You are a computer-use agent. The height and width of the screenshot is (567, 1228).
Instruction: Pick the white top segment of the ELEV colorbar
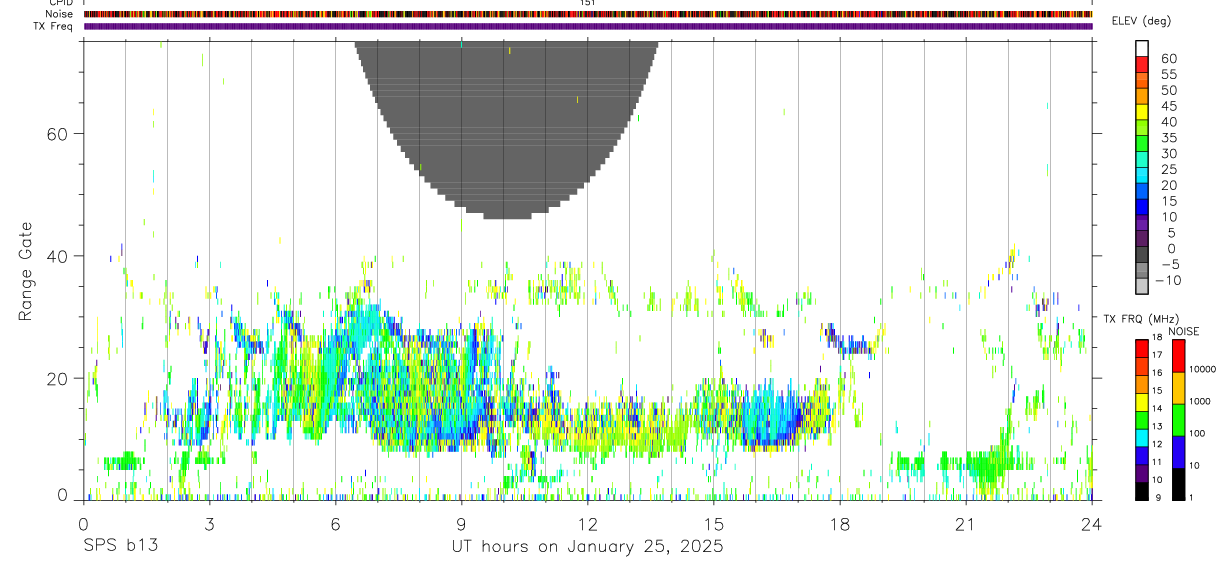pos(1142,48)
